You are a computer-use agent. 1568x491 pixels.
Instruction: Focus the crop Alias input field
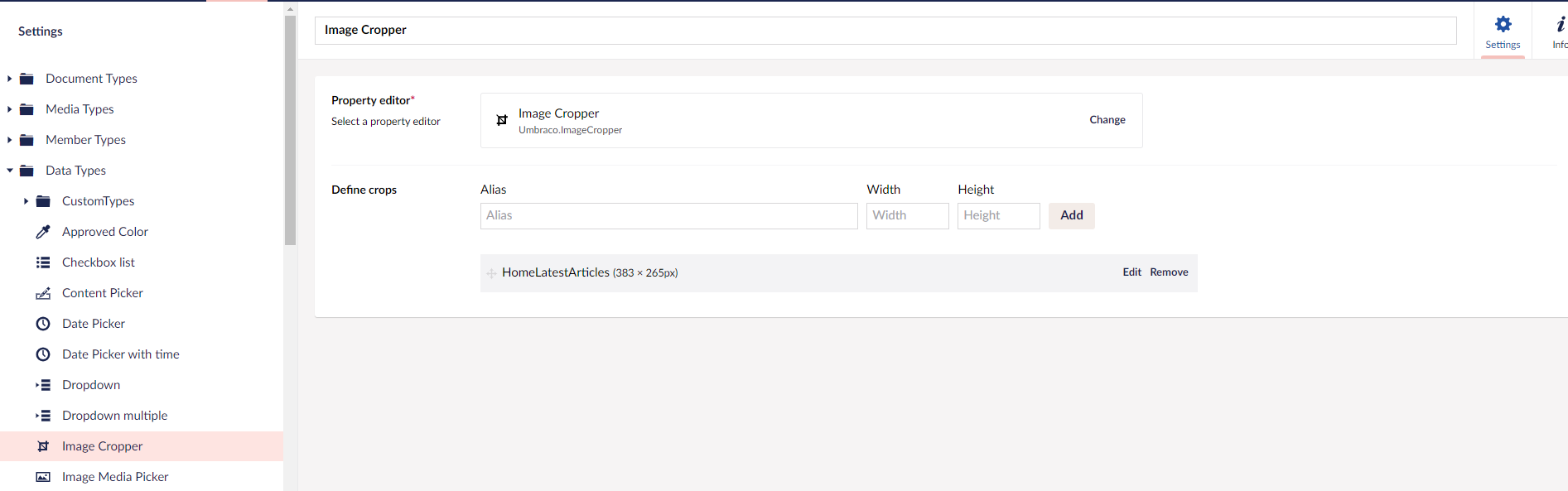pyautogui.click(x=668, y=216)
